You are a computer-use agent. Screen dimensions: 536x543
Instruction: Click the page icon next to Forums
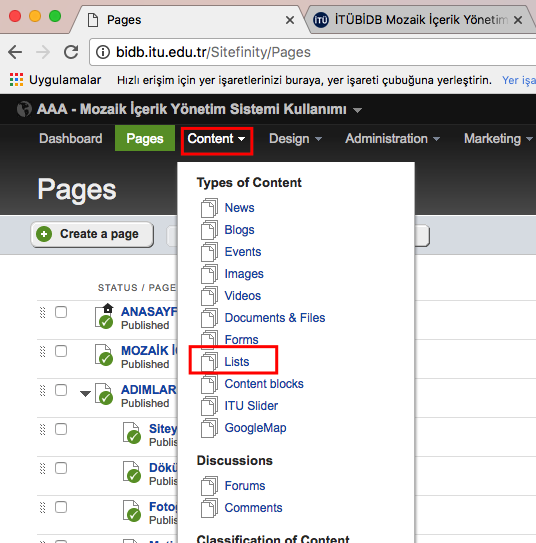click(209, 486)
